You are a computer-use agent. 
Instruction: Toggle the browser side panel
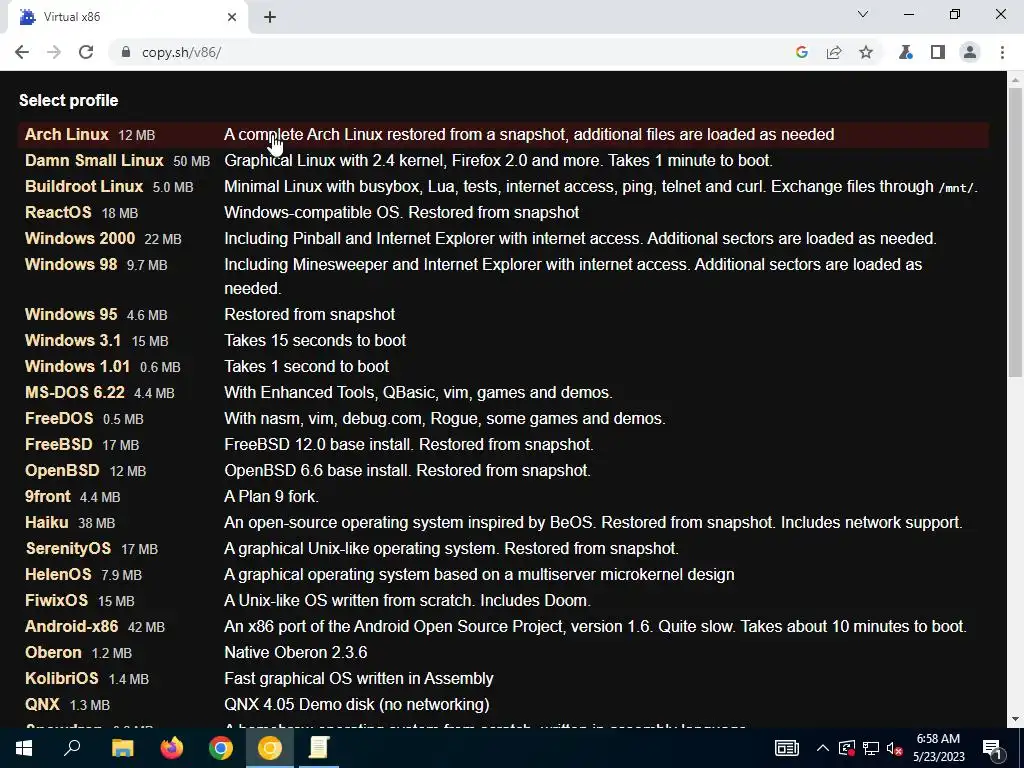(938, 52)
